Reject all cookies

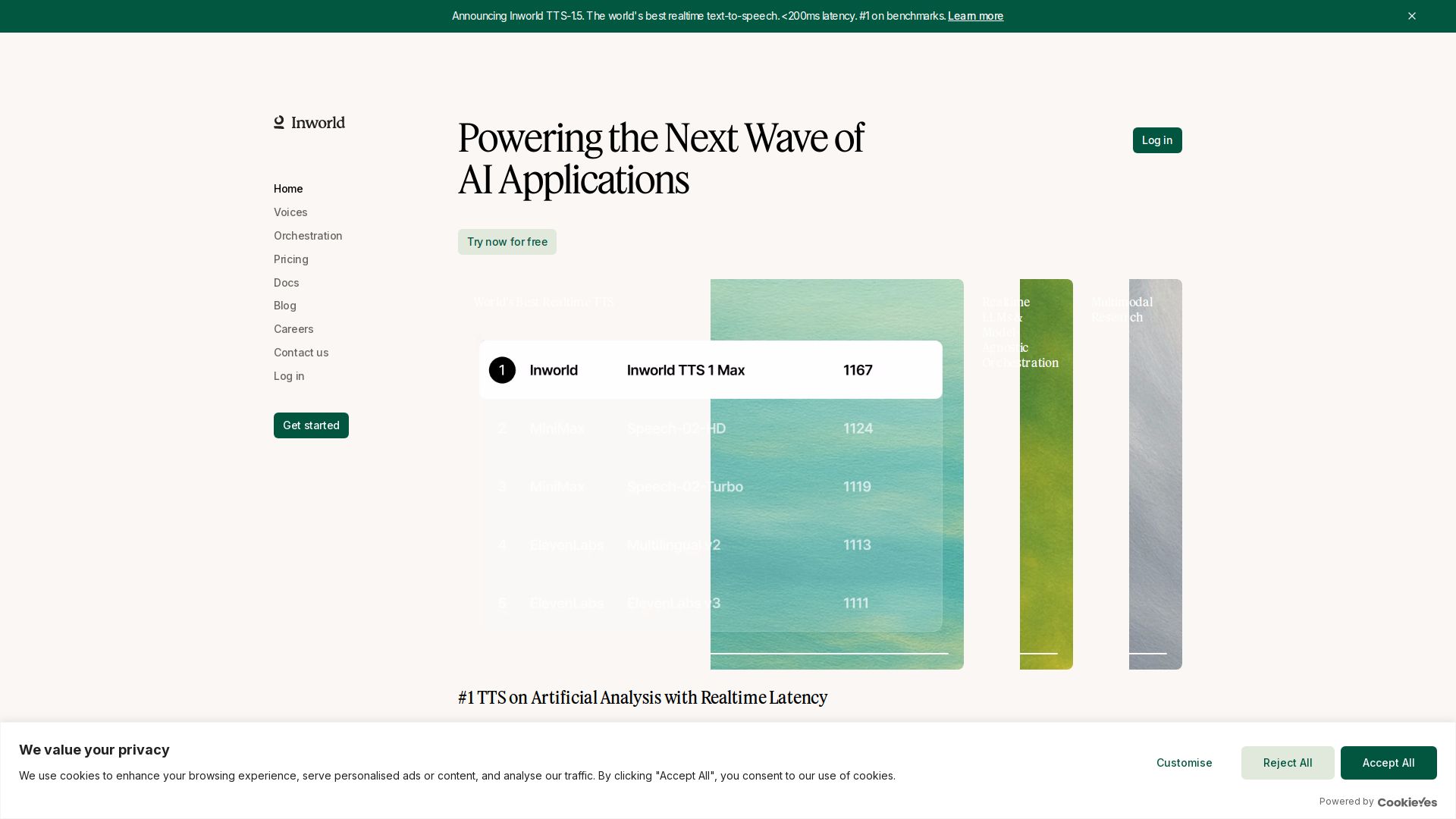[x=1287, y=763]
